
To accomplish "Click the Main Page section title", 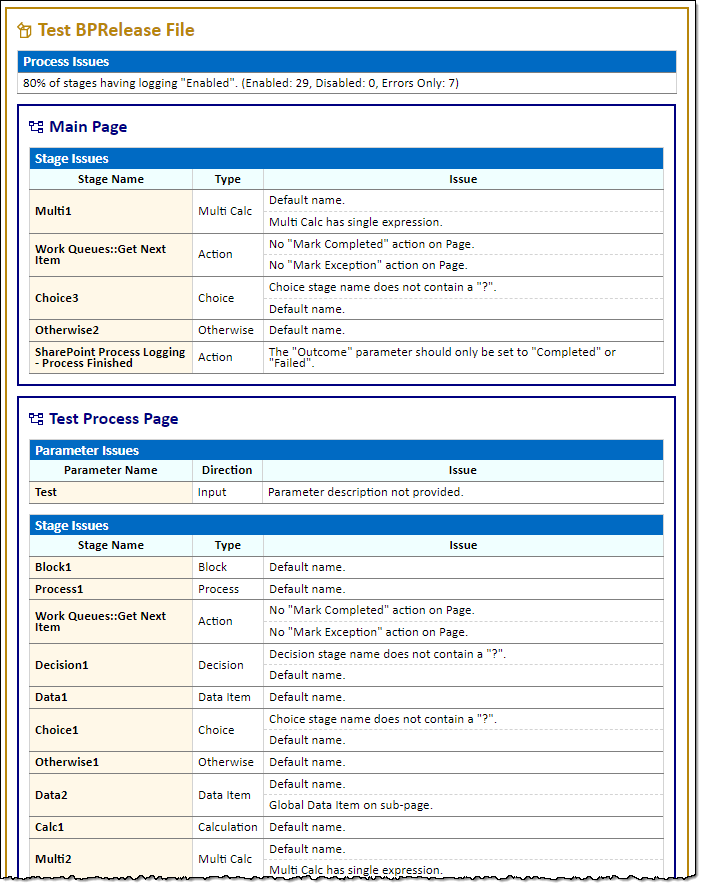I will pyautogui.click(x=88, y=127).
